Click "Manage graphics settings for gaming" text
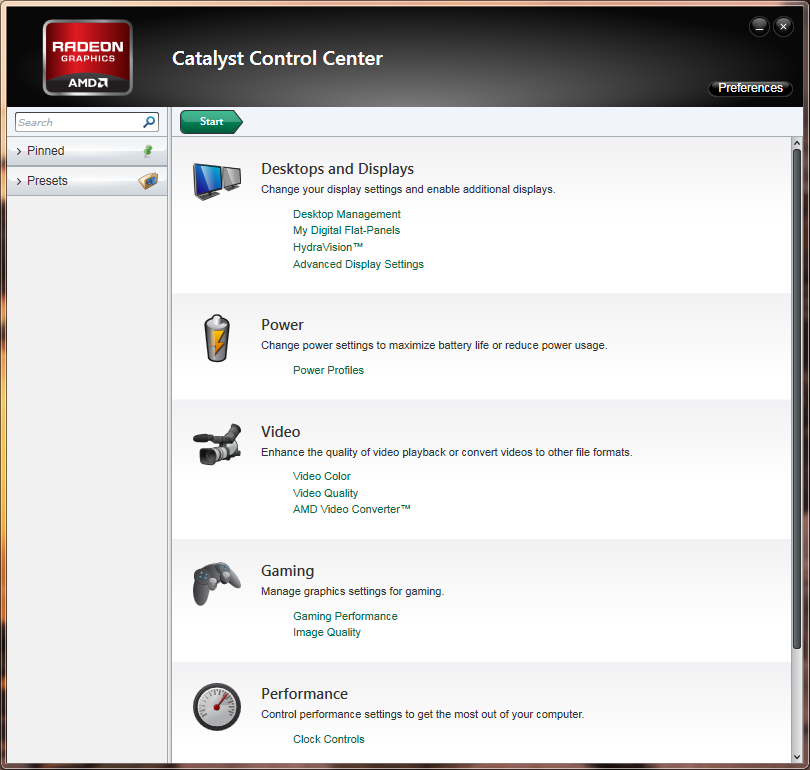 point(352,591)
